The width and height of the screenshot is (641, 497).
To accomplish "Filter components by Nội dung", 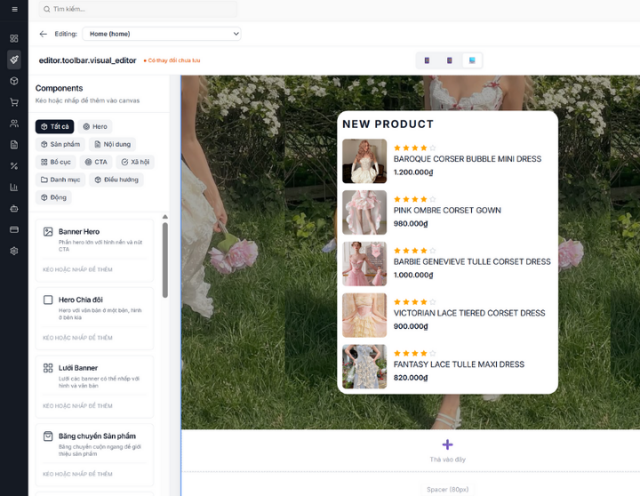I will click(112, 144).
